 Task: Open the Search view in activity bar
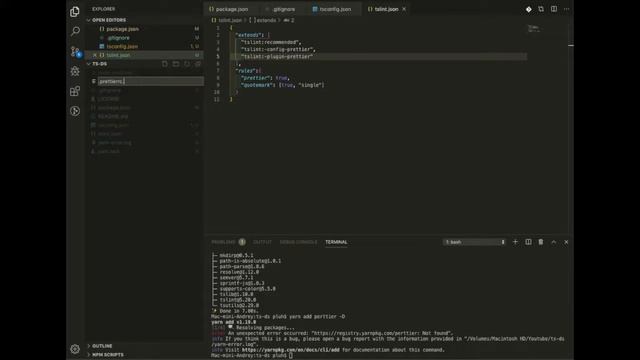pyautogui.click(x=75, y=31)
